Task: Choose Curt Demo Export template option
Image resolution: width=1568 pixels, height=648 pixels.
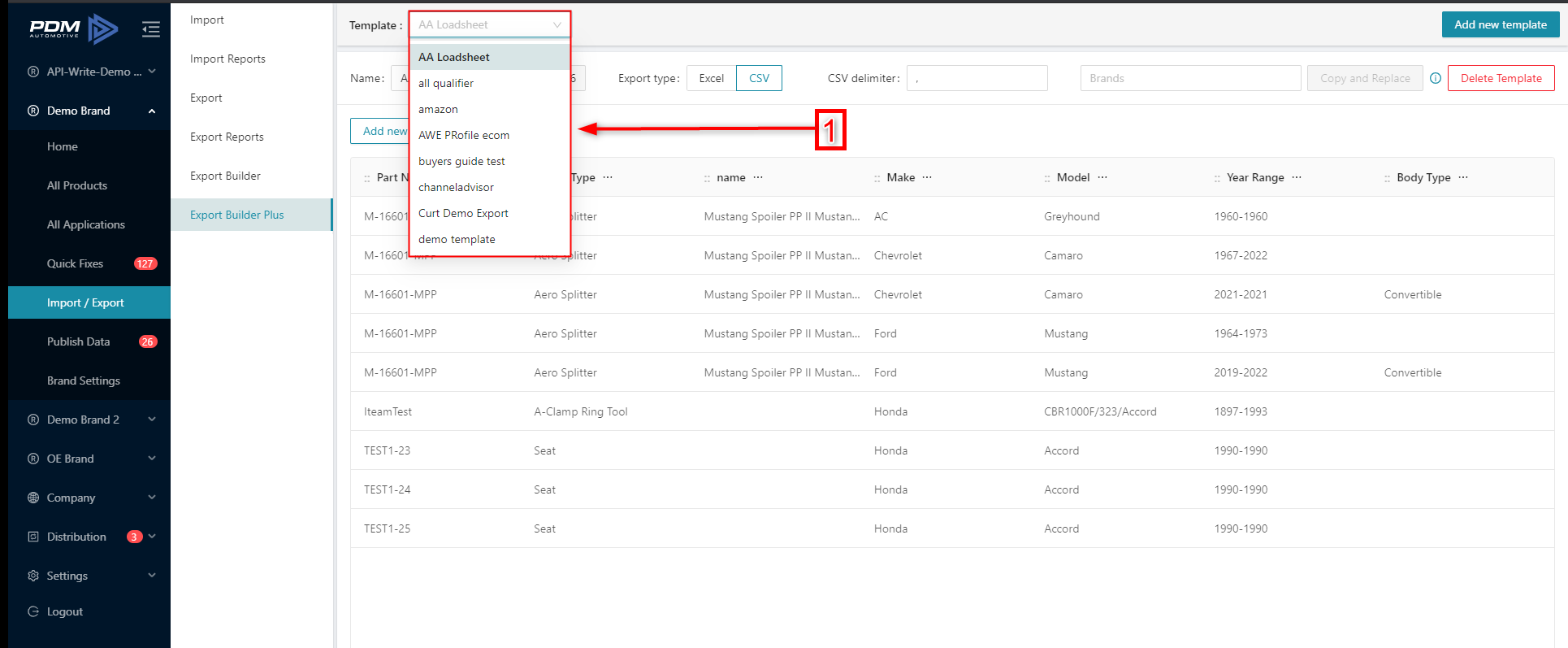Action: pos(490,213)
